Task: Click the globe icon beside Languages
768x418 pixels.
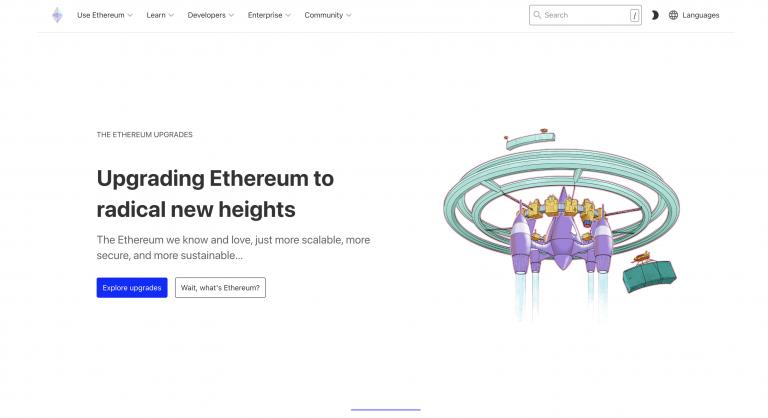Action: [673, 15]
